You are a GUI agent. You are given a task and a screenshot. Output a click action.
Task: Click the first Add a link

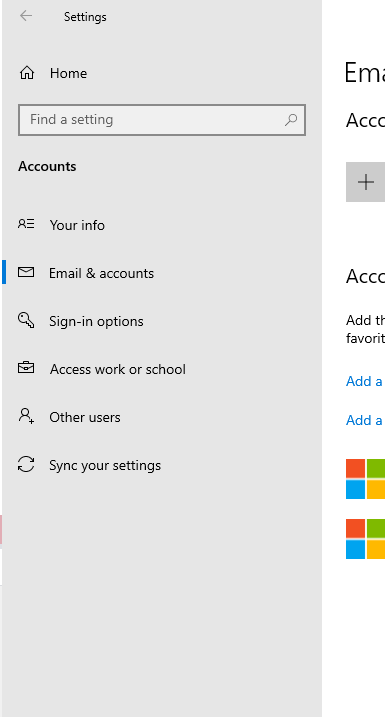pyautogui.click(x=364, y=381)
